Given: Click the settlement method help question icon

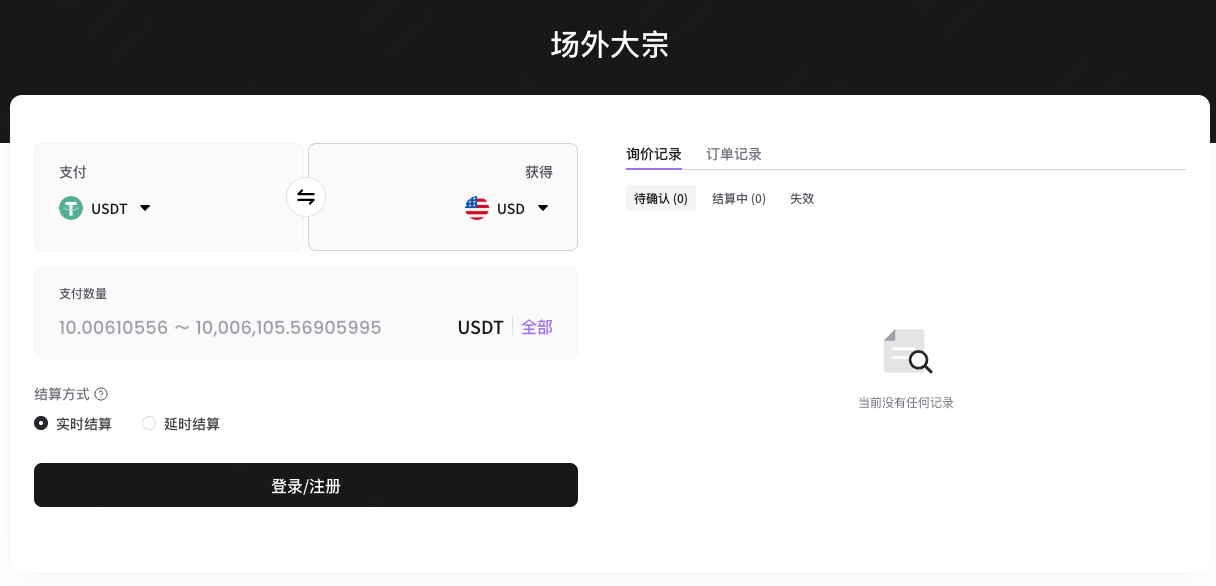Looking at the screenshot, I should 101,394.
